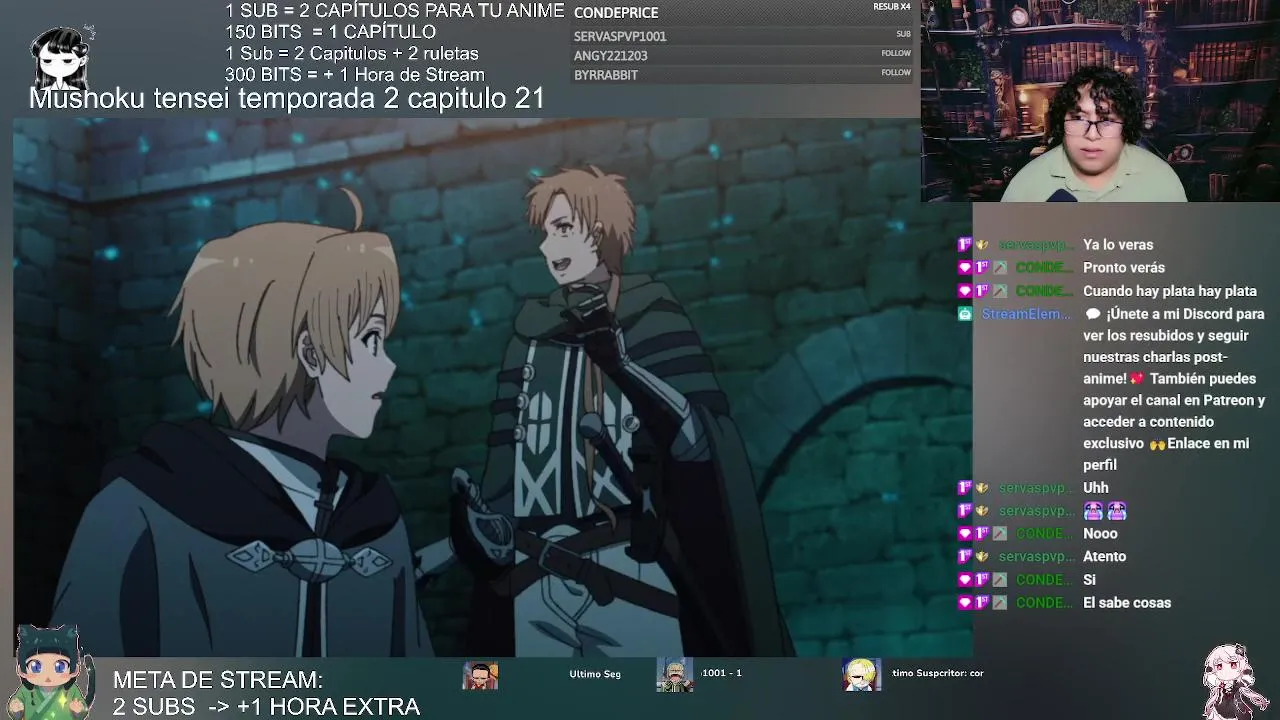Click the chat message 'Nooo'
The width and height of the screenshot is (1280, 720).
tap(1100, 534)
